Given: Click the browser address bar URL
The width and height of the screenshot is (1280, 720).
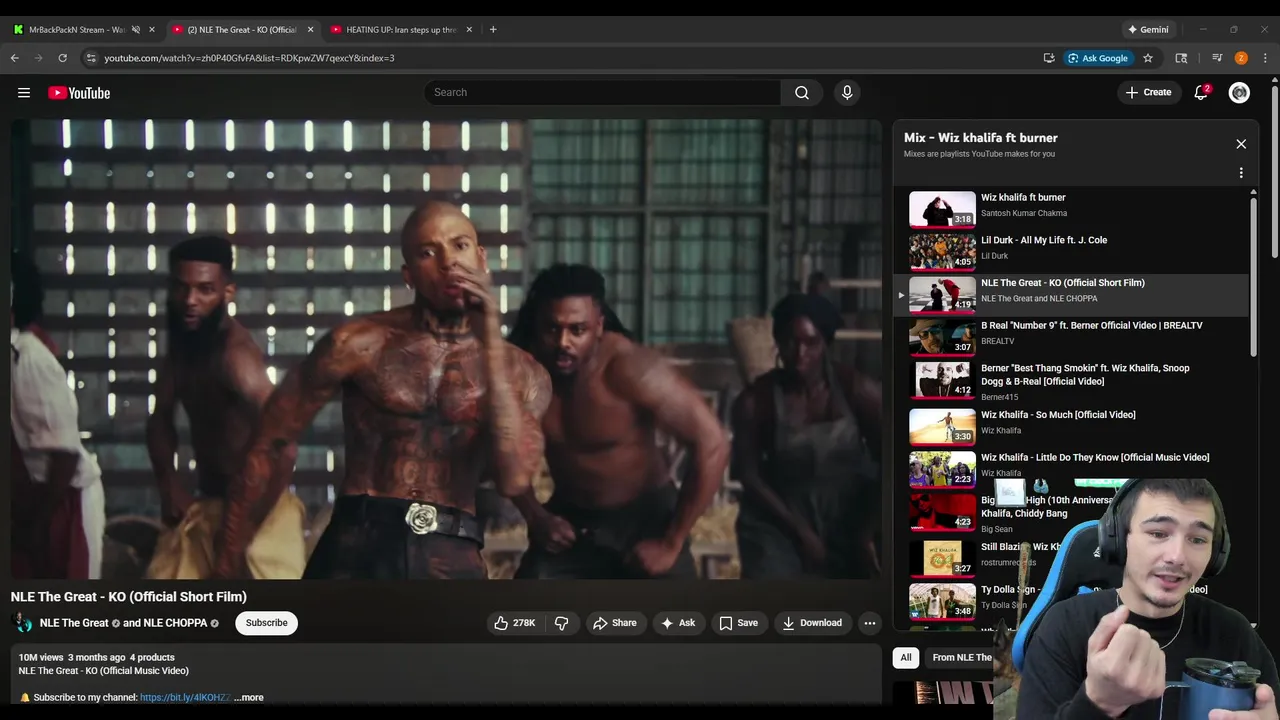Looking at the screenshot, I should pos(249,58).
